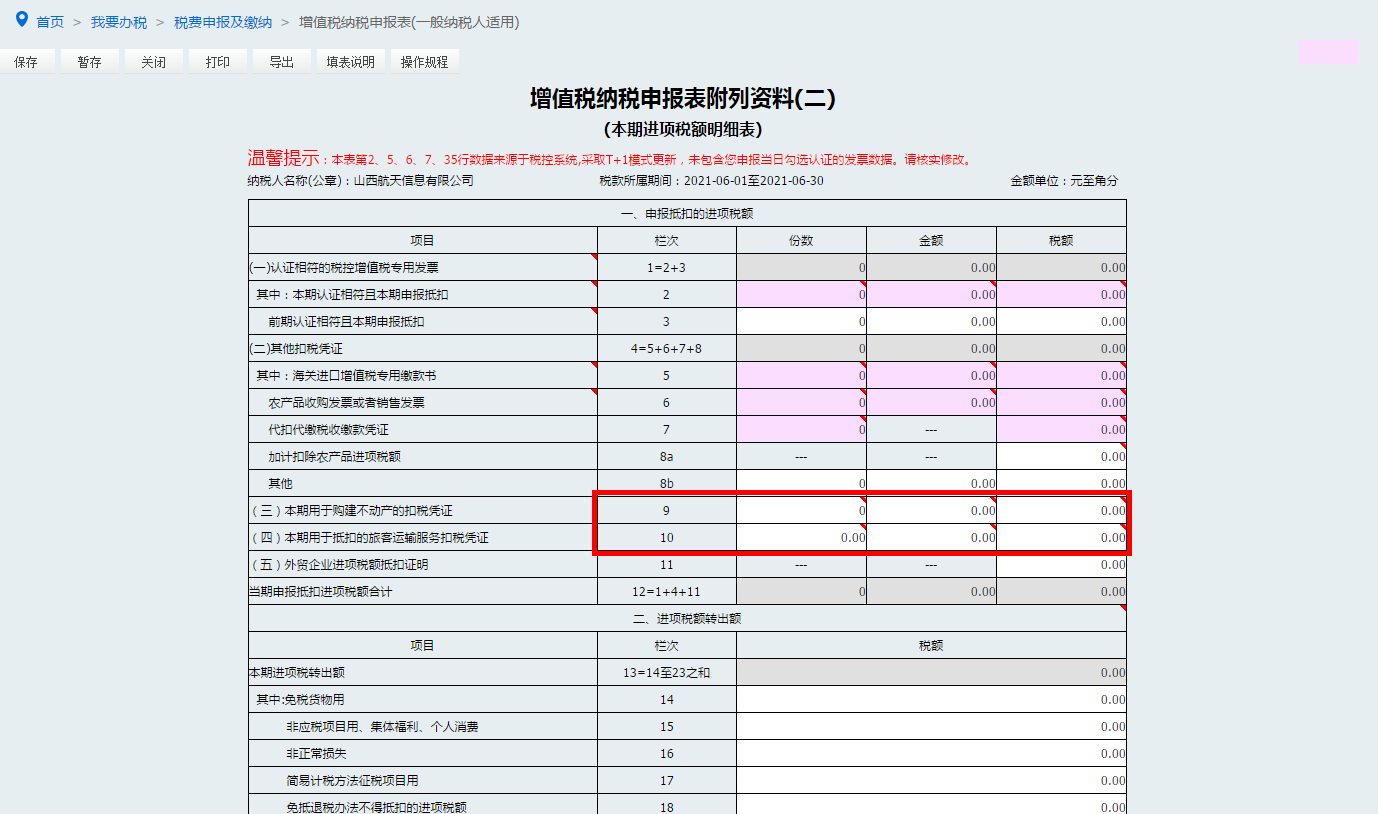Viewport: 1378px width, 814px height.
Task: Click row 14 免税货物用 税额 field
Action: coord(931,700)
